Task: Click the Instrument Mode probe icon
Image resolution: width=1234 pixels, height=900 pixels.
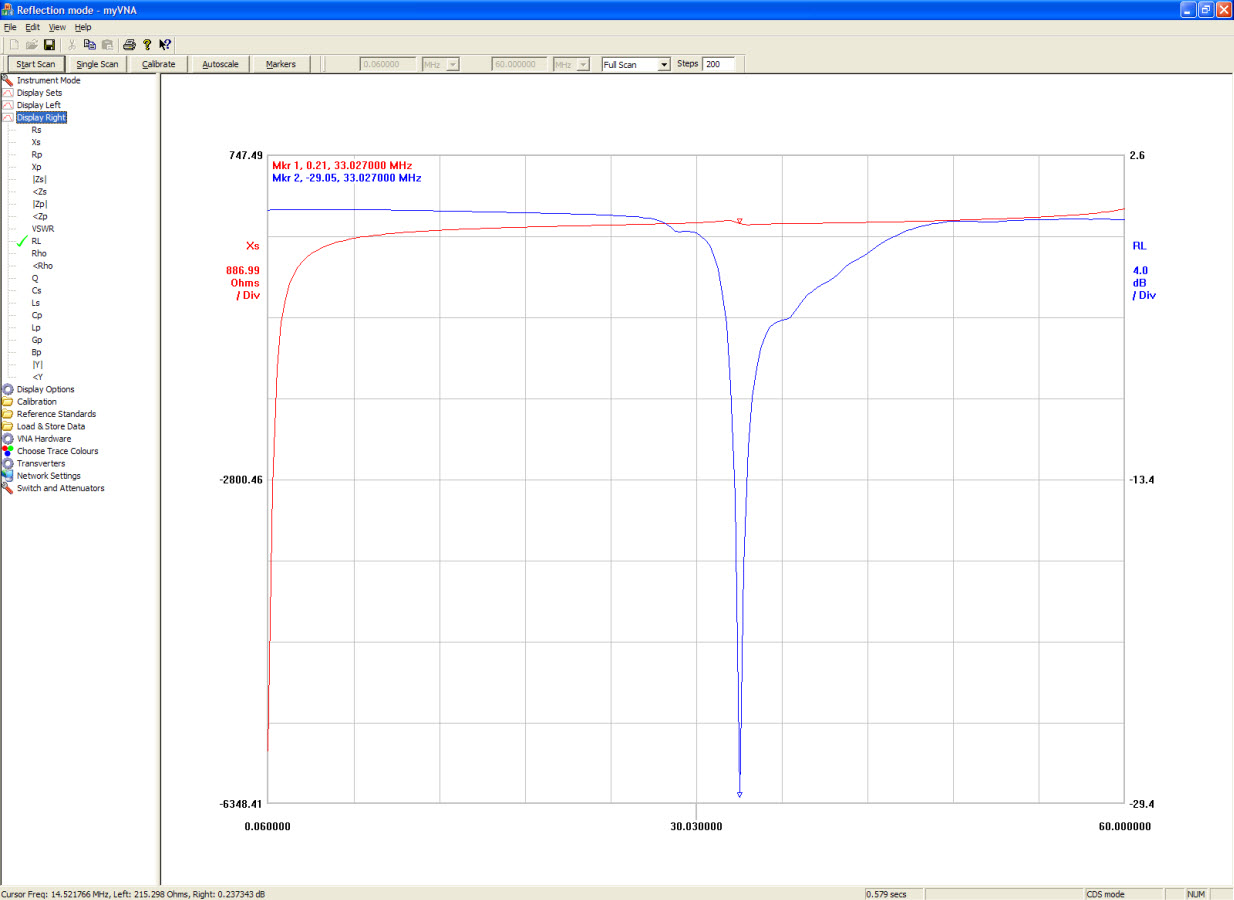Action: 7,80
